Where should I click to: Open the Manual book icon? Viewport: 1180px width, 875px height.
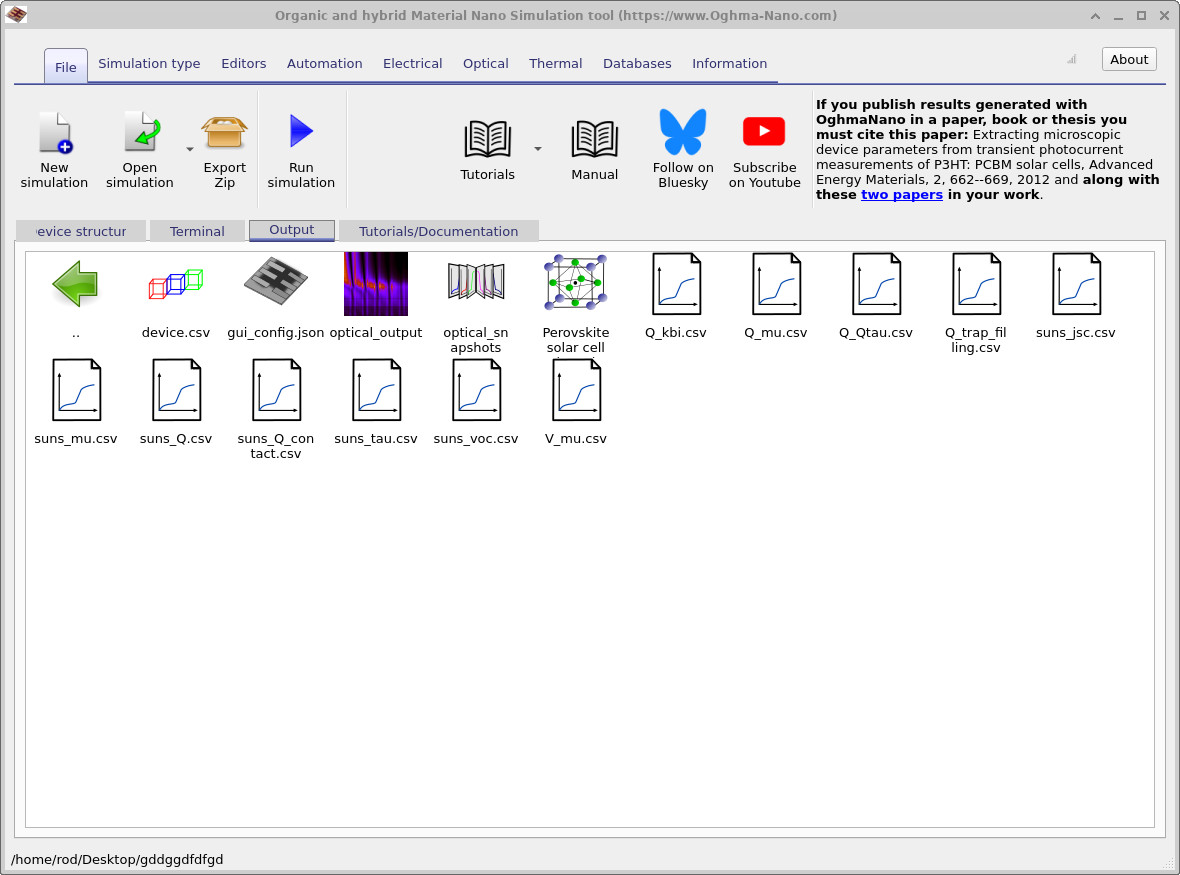point(594,140)
